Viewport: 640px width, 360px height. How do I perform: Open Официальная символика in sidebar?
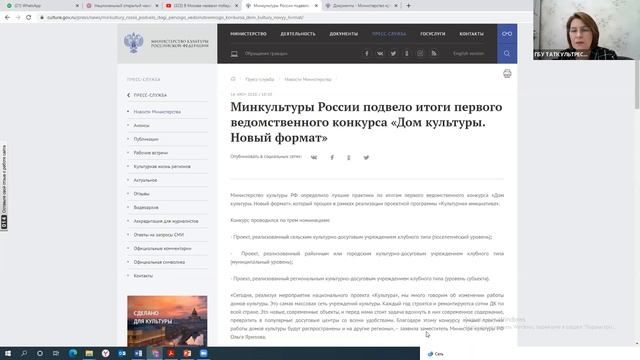pyautogui.click(x=159, y=262)
